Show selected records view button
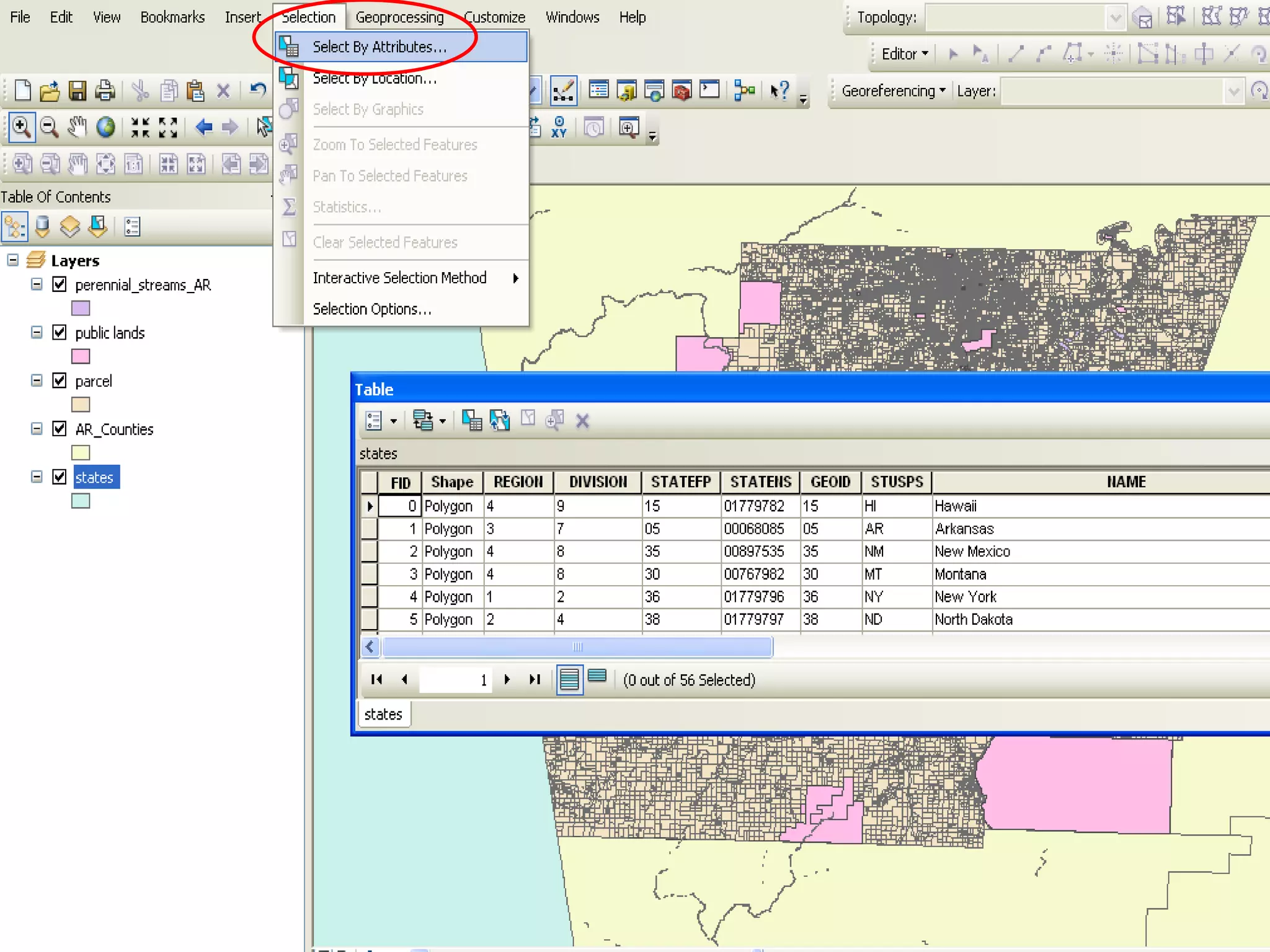This screenshot has height=952, width=1270. pyautogui.click(x=597, y=677)
